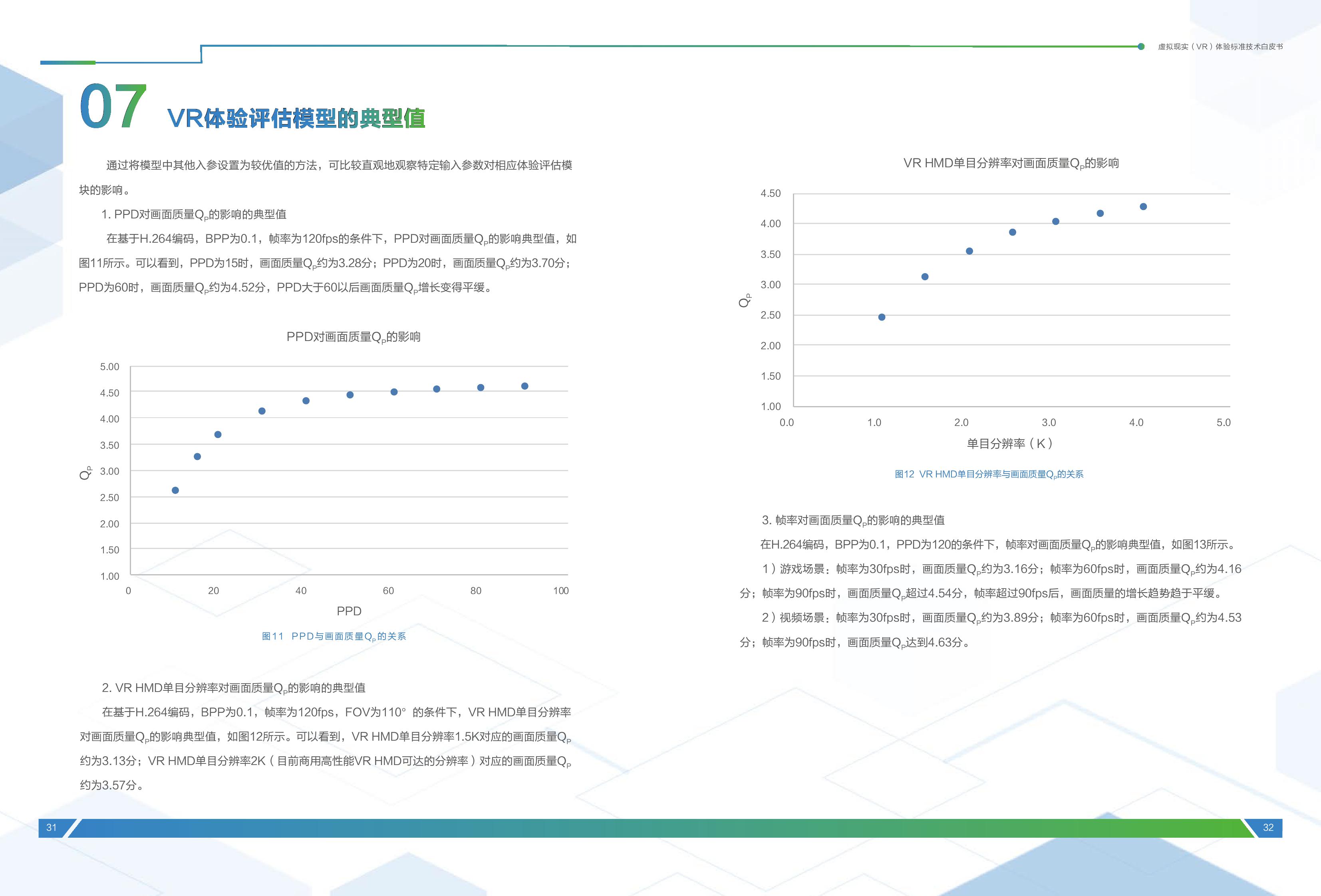Image resolution: width=1321 pixels, height=896 pixels.
Task: Click the rightmost data point in PPD chart
Action: click(524, 386)
